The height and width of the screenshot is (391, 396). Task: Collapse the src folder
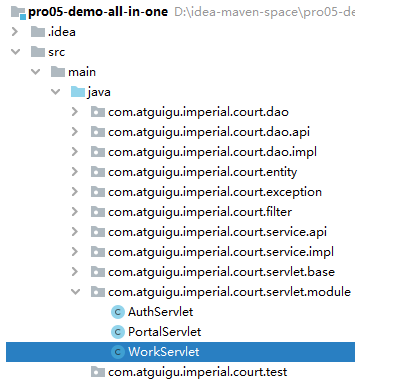tap(15, 52)
